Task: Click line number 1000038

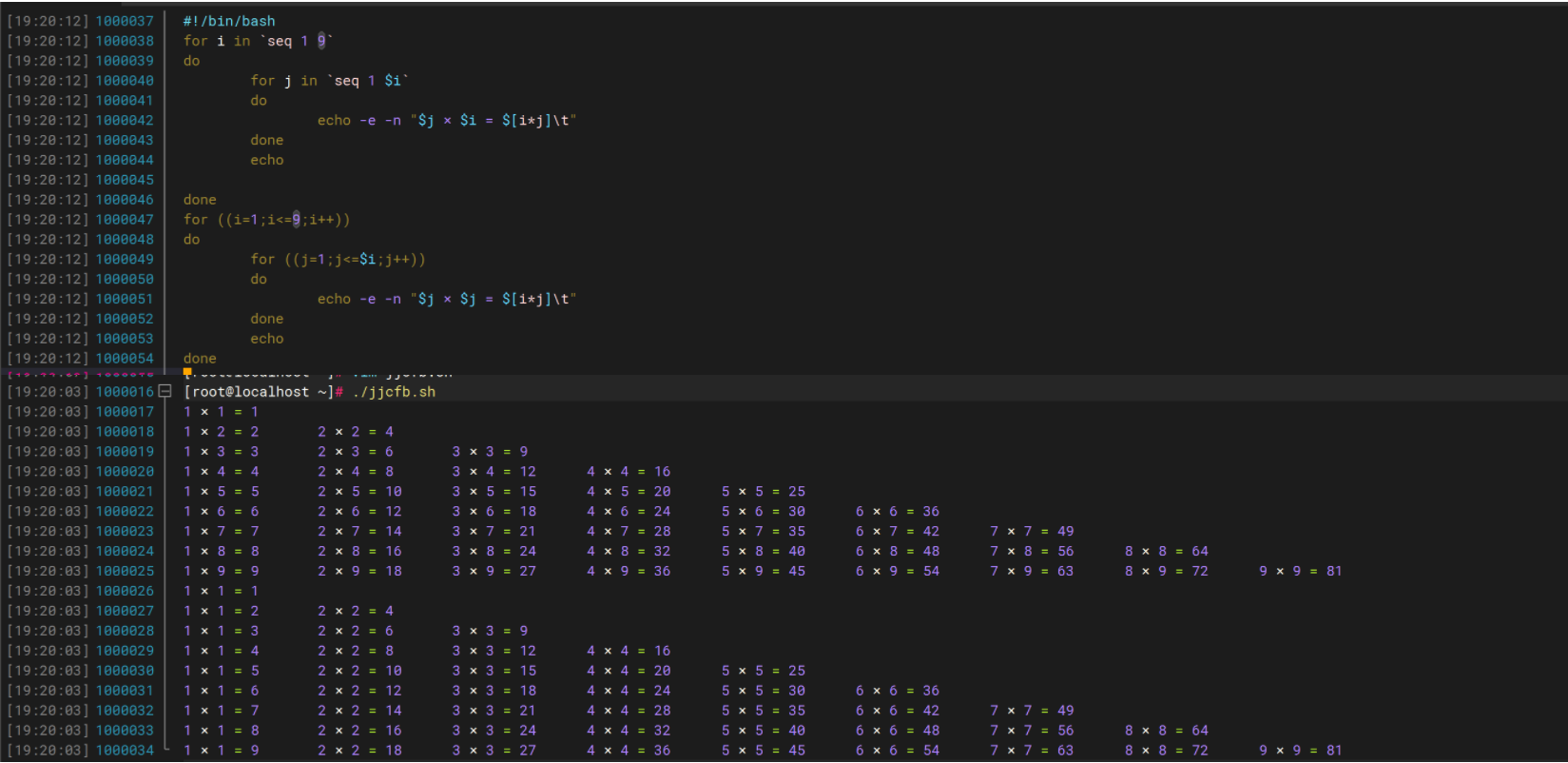Action: click(x=125, y=41)
